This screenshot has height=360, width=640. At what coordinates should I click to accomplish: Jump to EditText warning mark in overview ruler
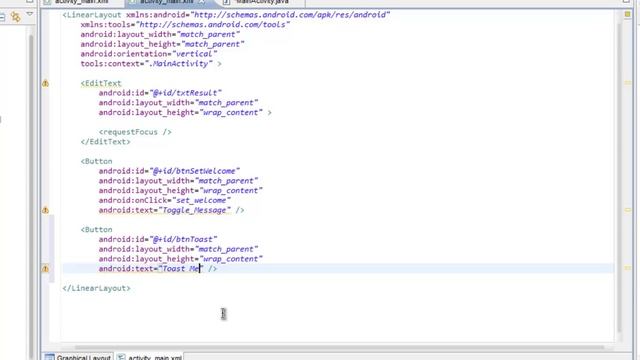pyautogui.click(x=628, y=83)
